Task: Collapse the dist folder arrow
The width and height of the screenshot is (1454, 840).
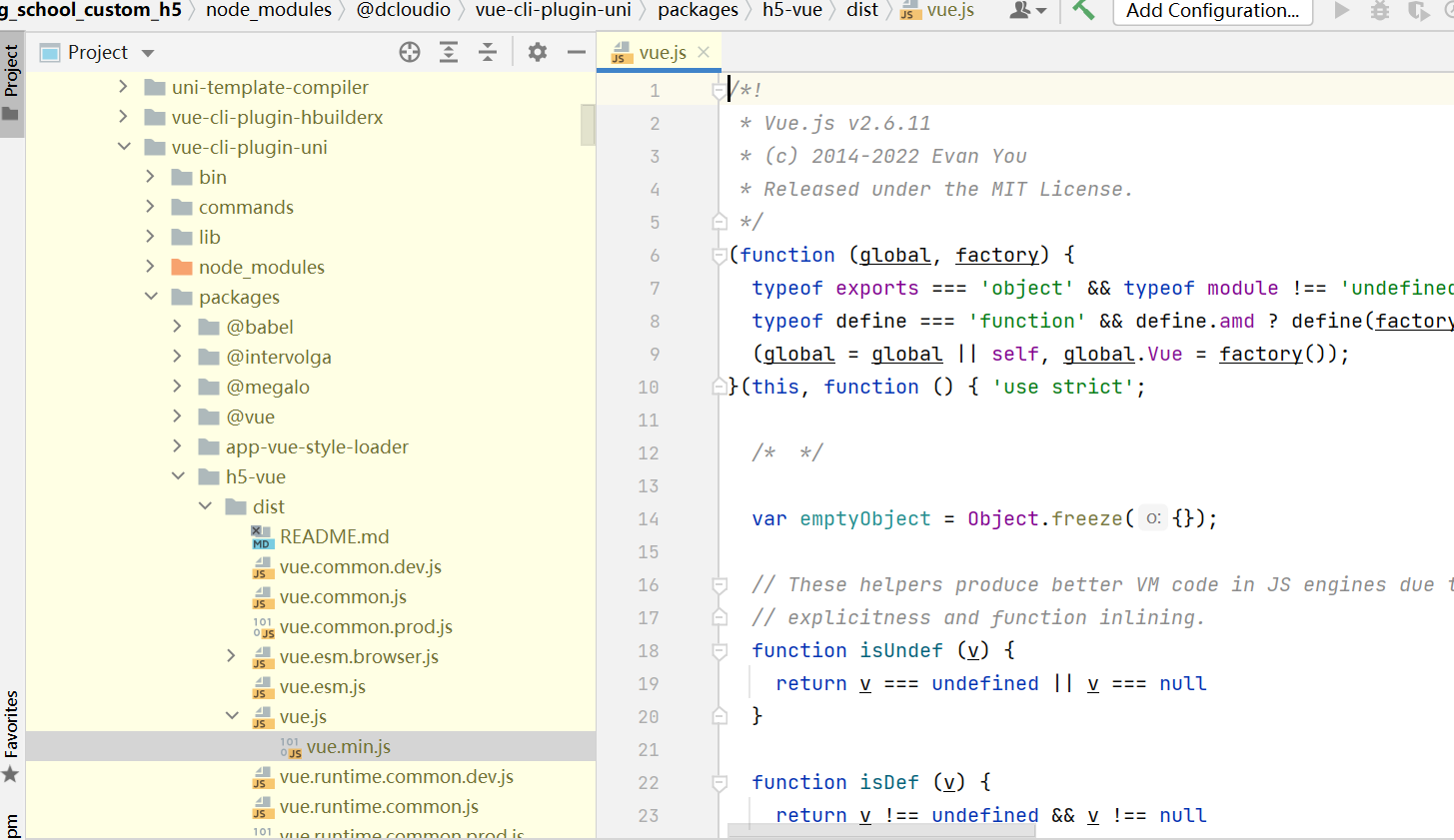Action: (204, 506)
